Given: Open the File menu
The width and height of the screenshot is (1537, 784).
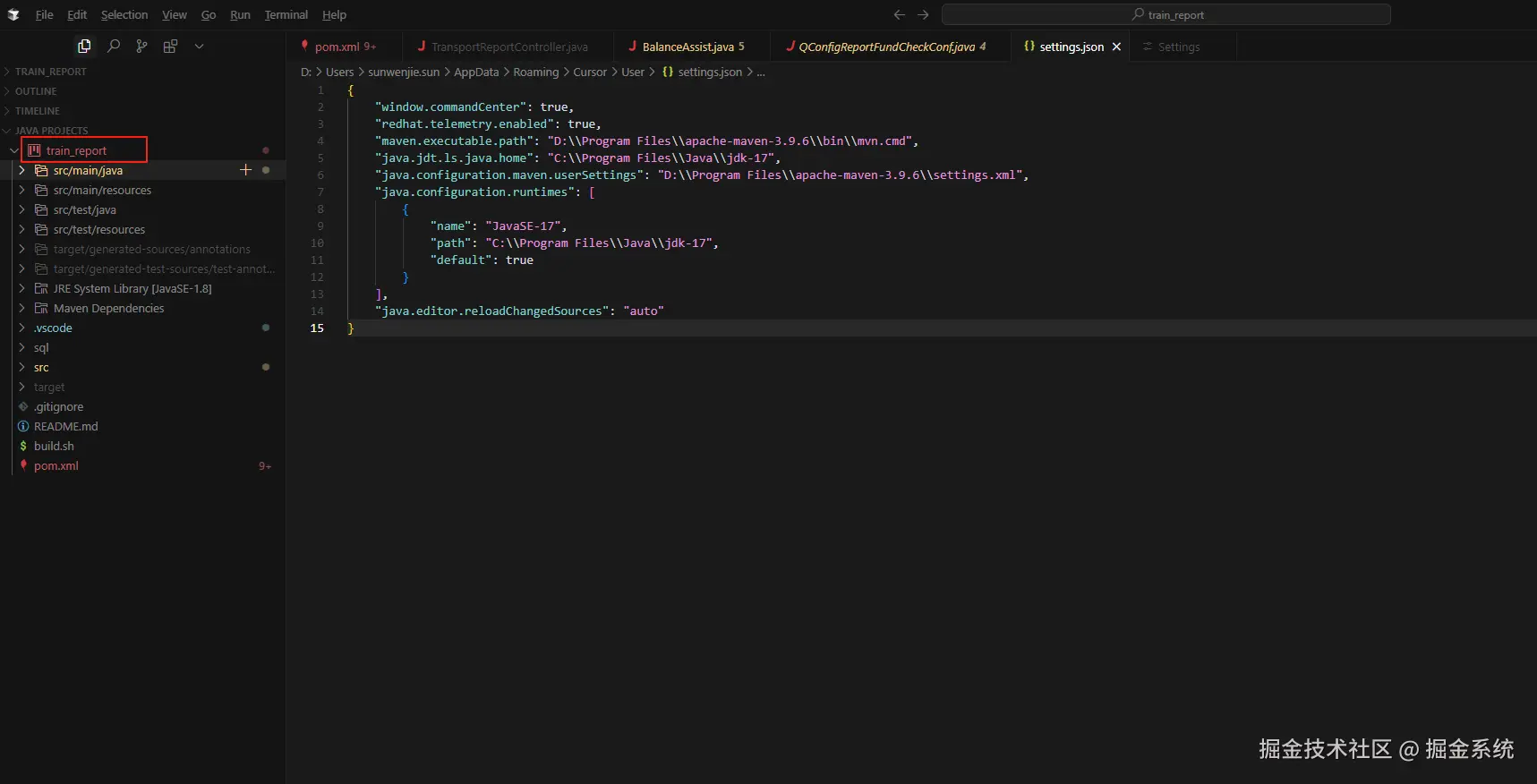Looking at the screenshot, I should (x=44, y=14).
